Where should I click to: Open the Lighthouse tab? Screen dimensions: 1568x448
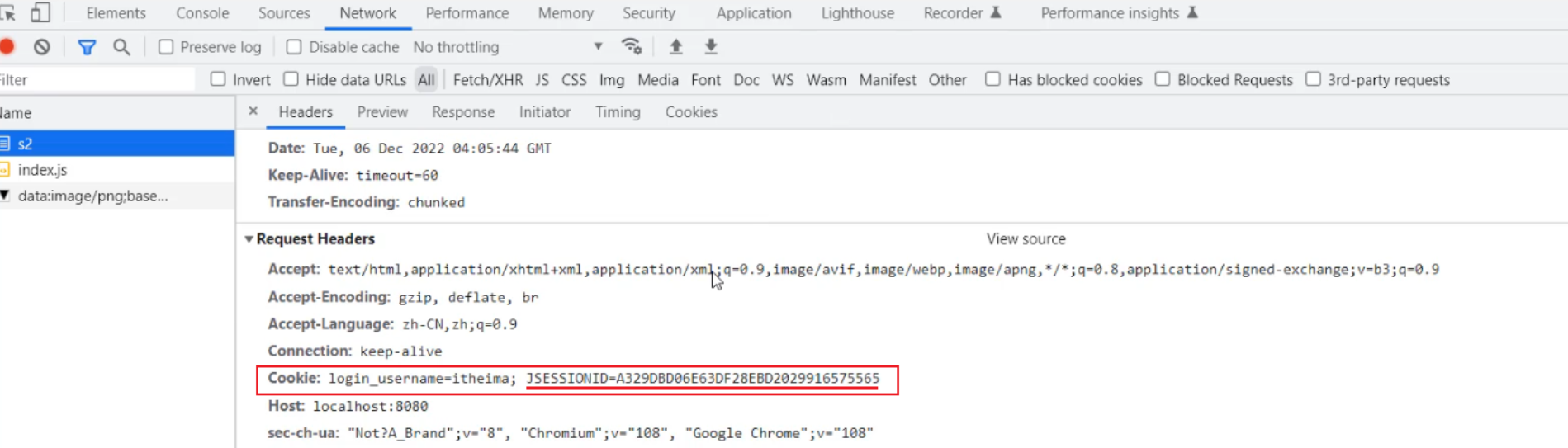tap(857, 13)
